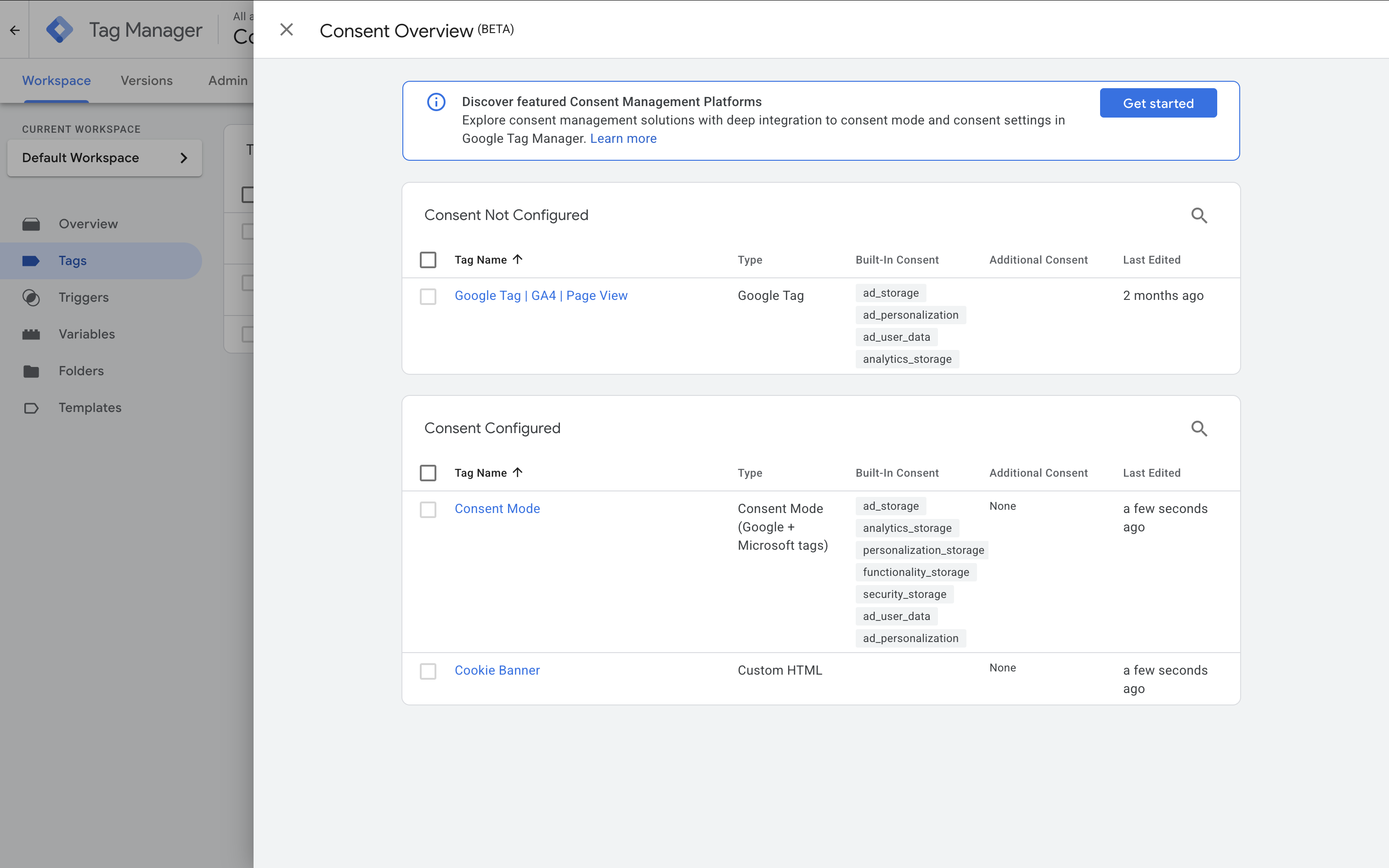Click 'Custom HTML' type in Cookie Banner row

779,671
